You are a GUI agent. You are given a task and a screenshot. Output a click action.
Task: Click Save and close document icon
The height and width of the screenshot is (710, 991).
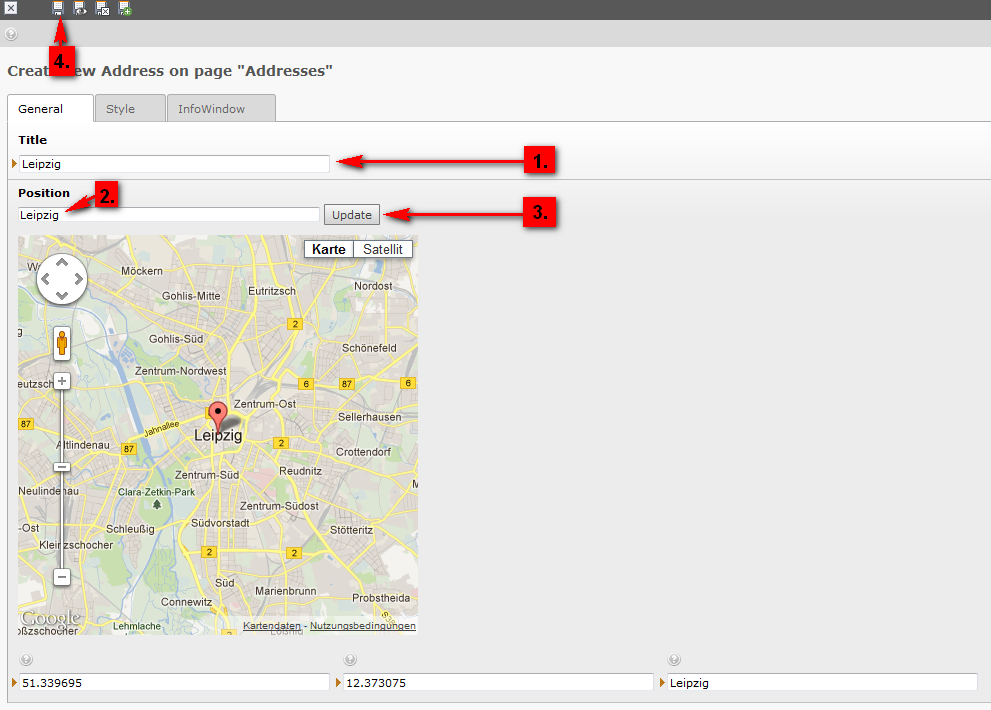[102, 9]
